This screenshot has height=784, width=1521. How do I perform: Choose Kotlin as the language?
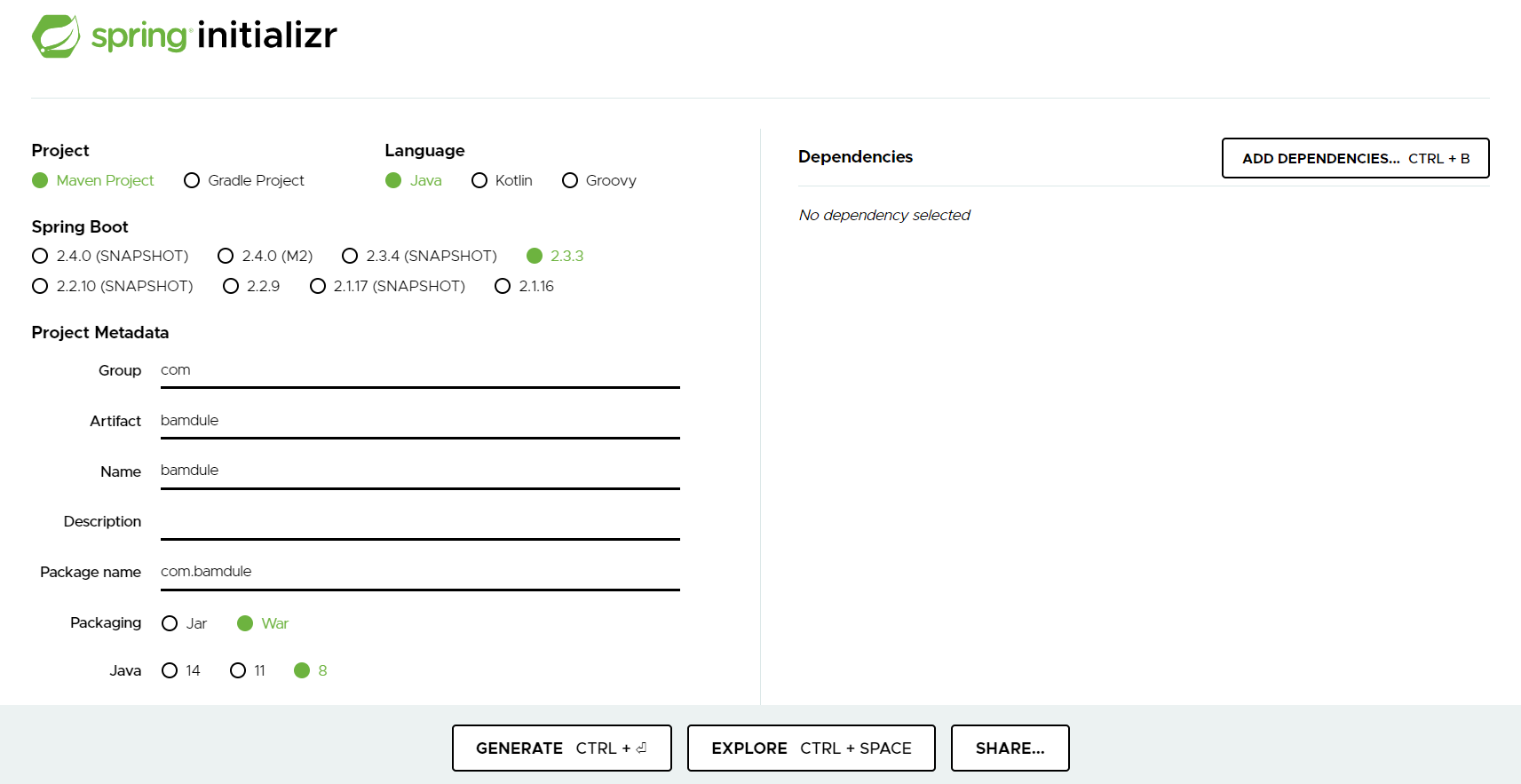(x=503, y=180)
